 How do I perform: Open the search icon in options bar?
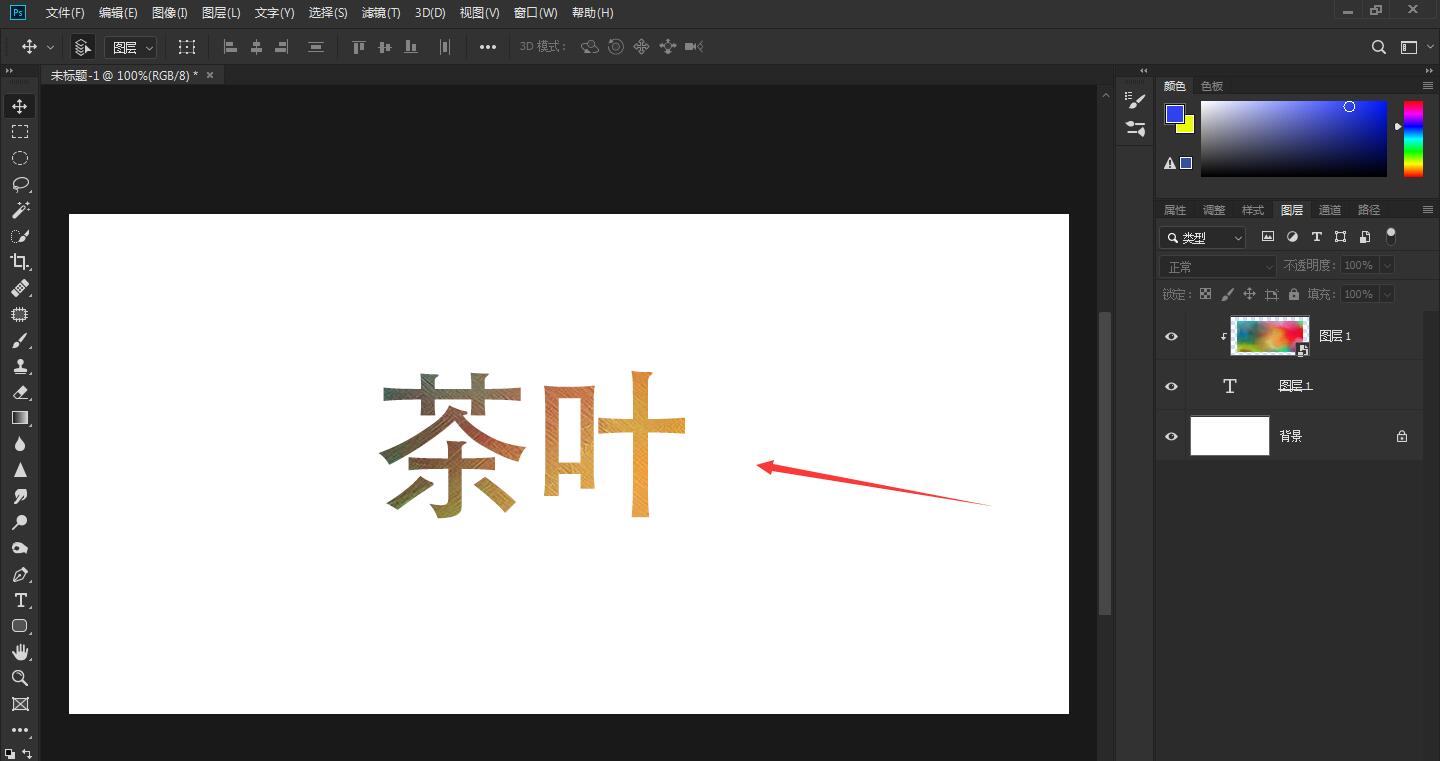[x=1379, y=46]
